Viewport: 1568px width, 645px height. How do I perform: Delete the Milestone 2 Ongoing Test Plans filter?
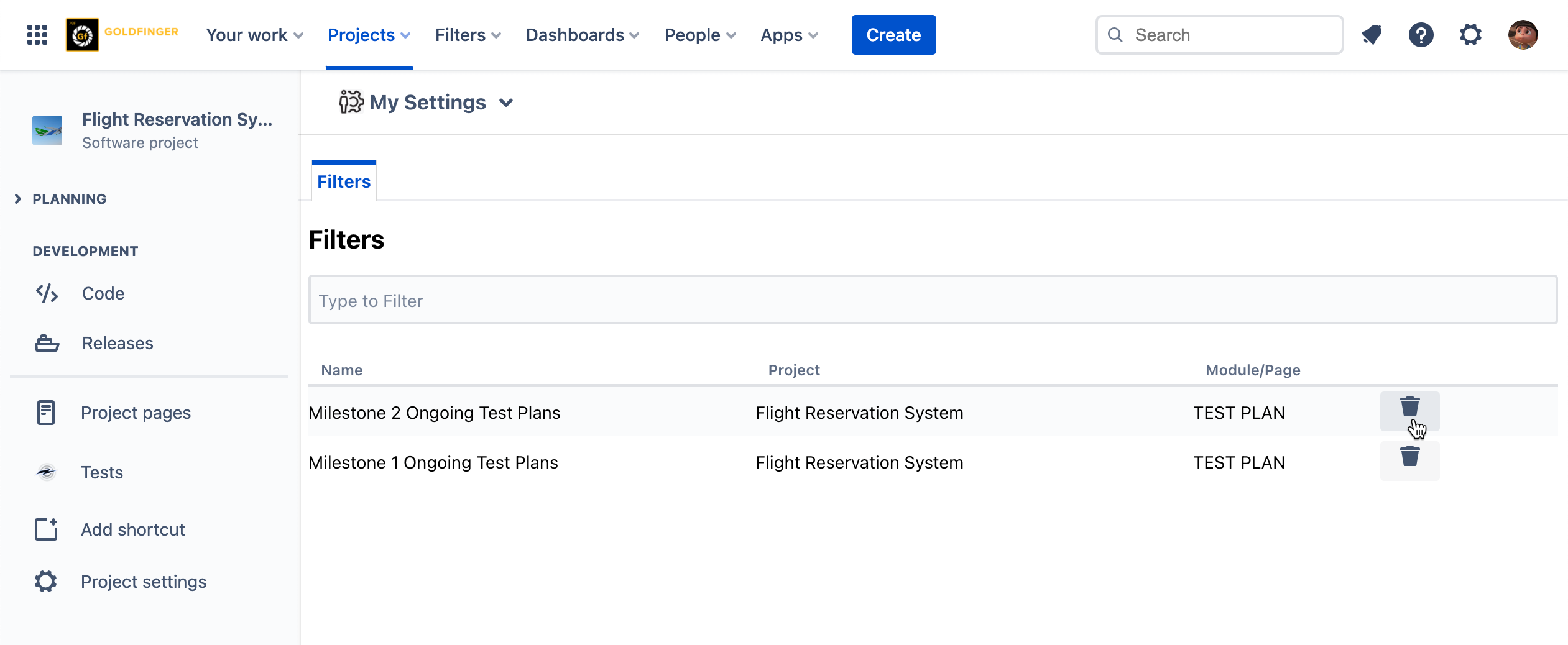[1409, 408]
